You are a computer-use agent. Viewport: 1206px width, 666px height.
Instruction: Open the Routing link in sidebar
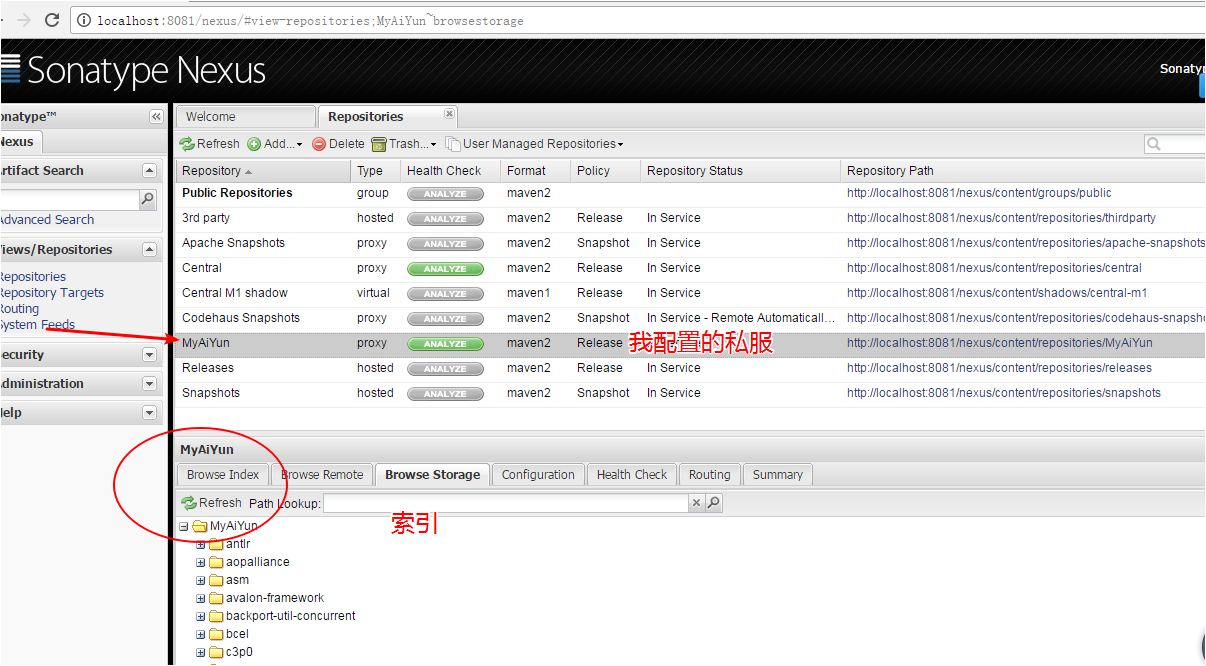click(x=20, y=309)
